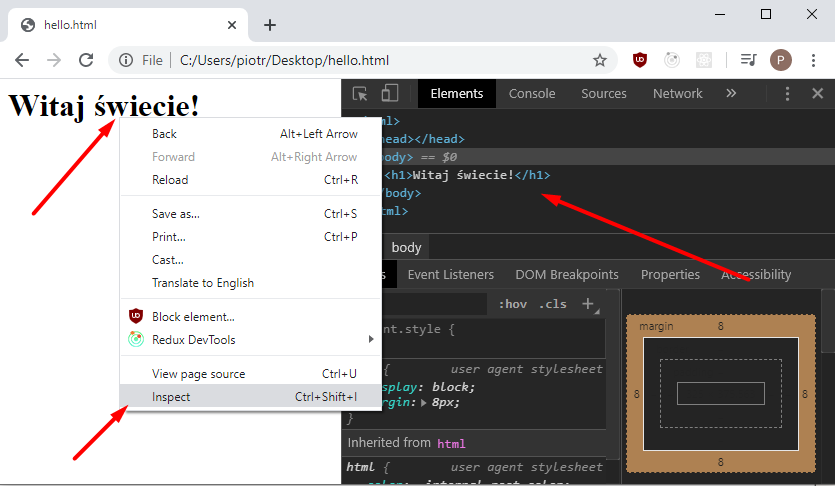
Task: Choose View page source in context menu
Action: click(251, 374)
